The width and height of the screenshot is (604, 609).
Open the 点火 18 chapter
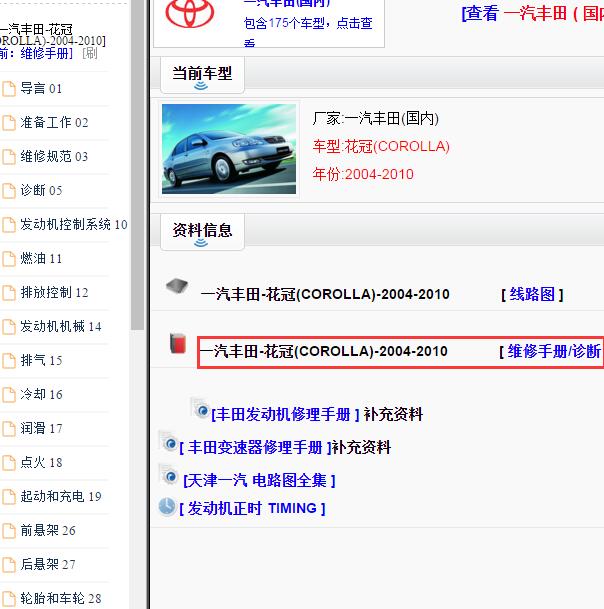[x=41, y=463]
